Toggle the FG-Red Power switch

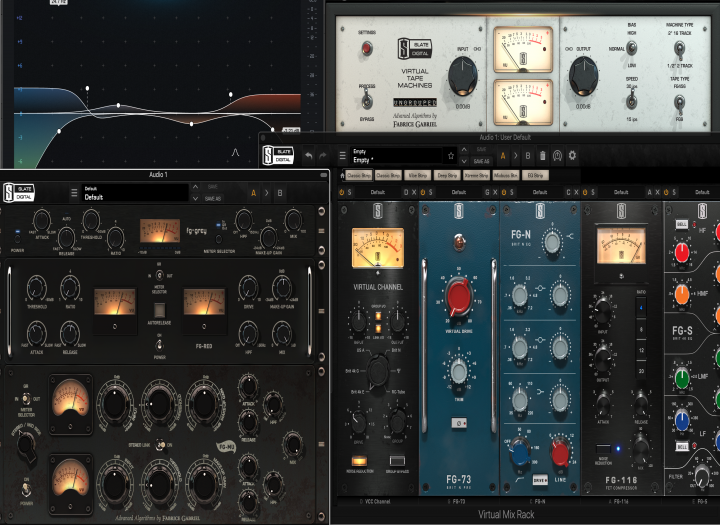pyautogui.click(x=159, y=344)
